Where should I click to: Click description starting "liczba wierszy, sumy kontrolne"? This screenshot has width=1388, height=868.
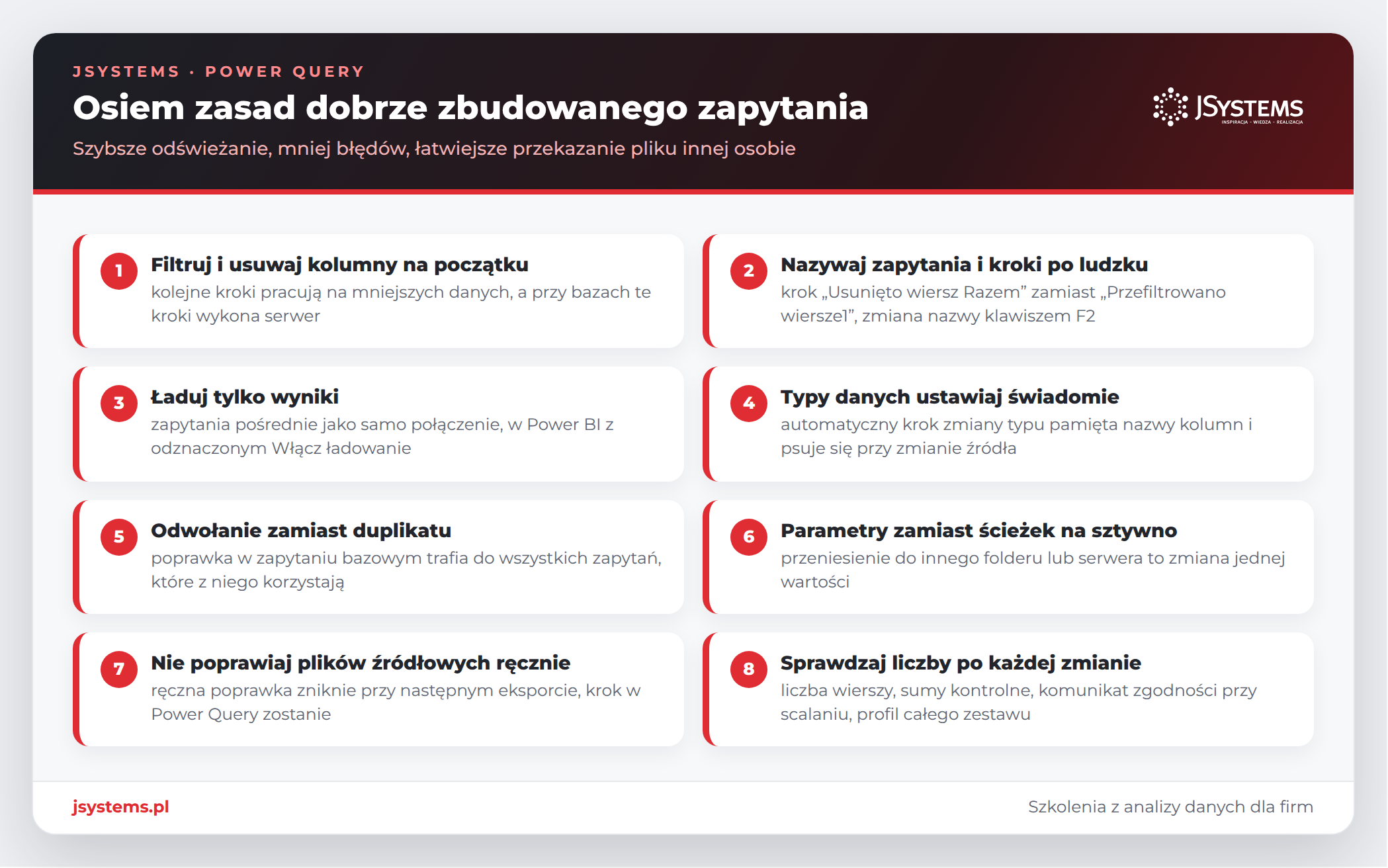click(x=1019, y=703)
